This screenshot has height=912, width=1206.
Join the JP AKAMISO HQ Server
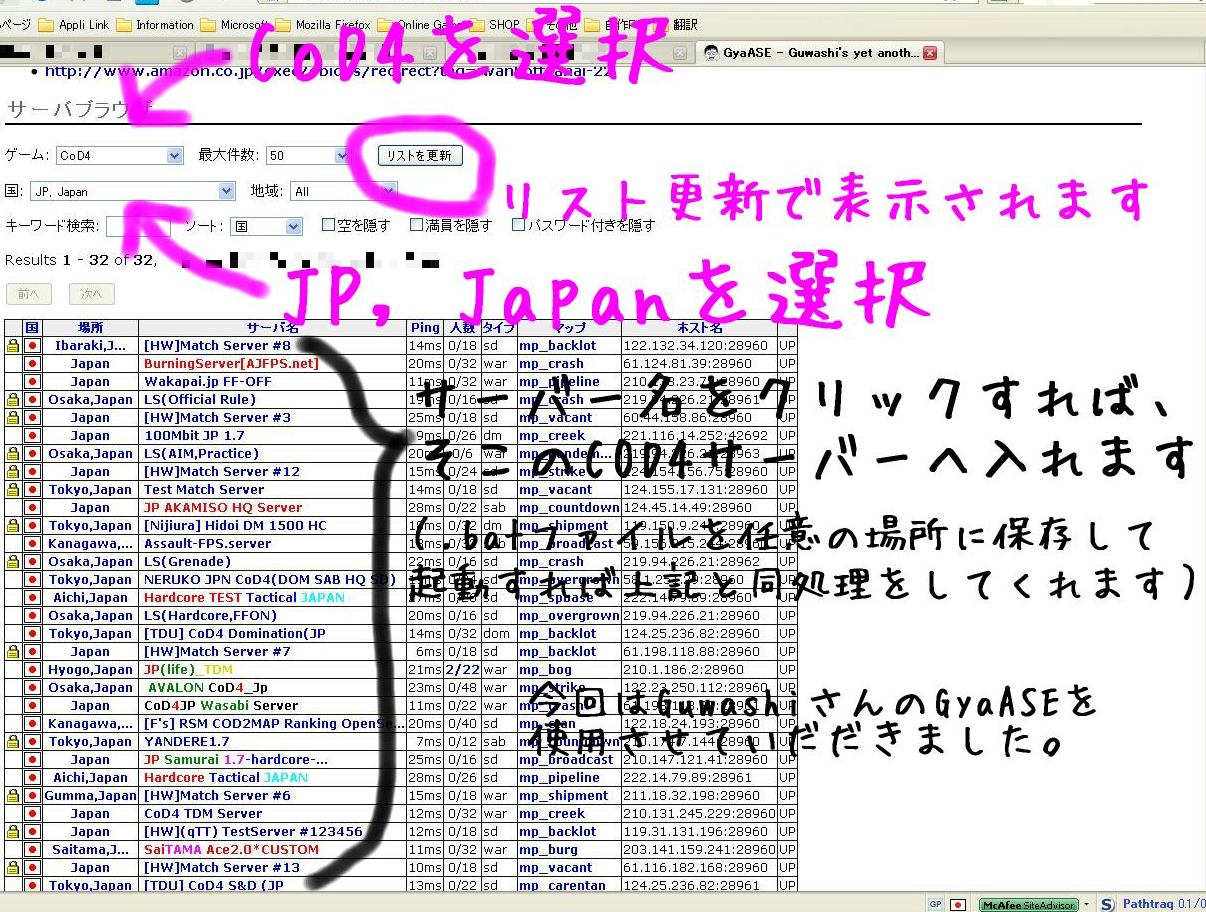[x=223, y=508]
